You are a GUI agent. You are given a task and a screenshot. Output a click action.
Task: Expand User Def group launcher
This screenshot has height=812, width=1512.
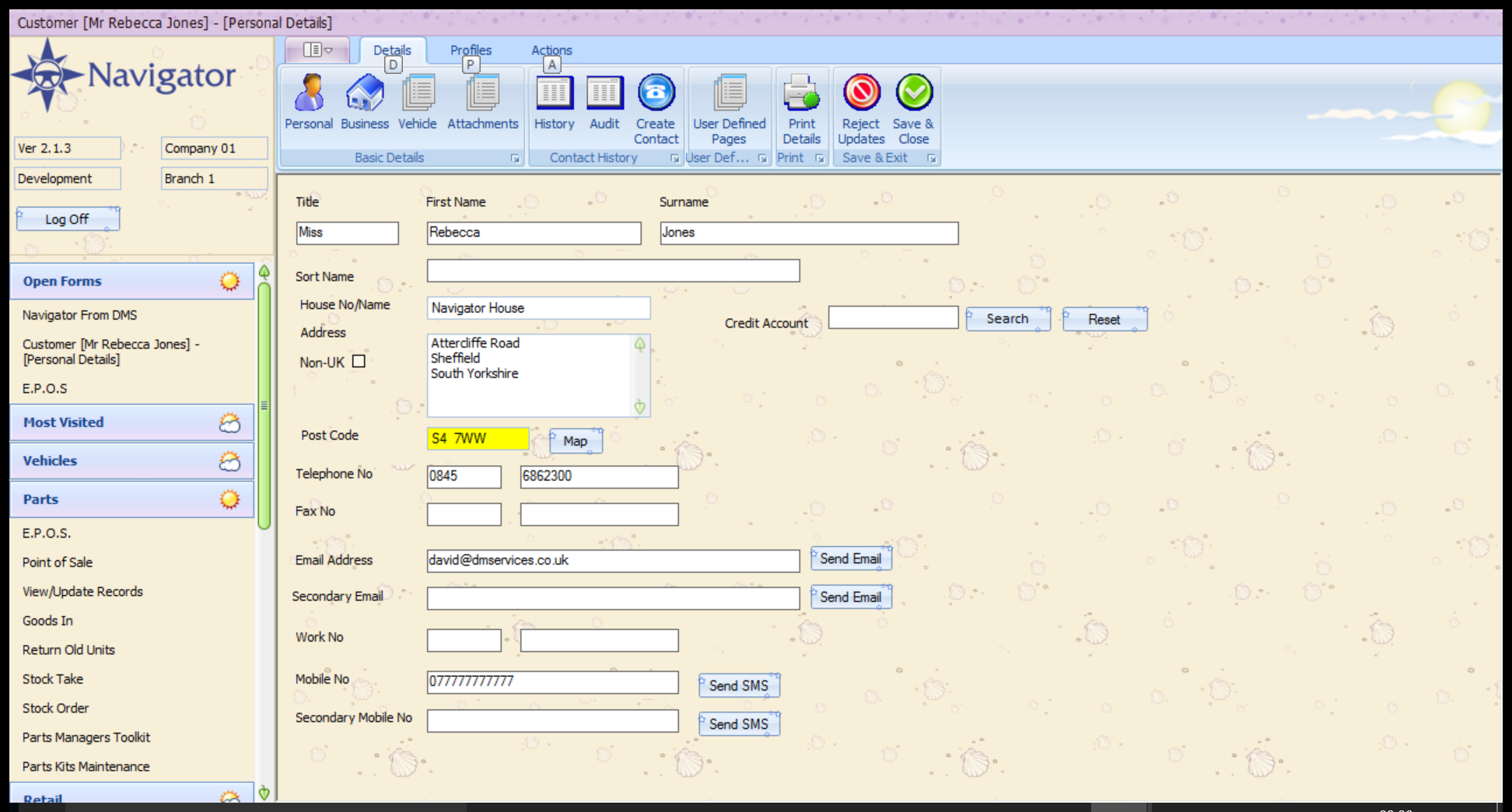coord(762,158)
